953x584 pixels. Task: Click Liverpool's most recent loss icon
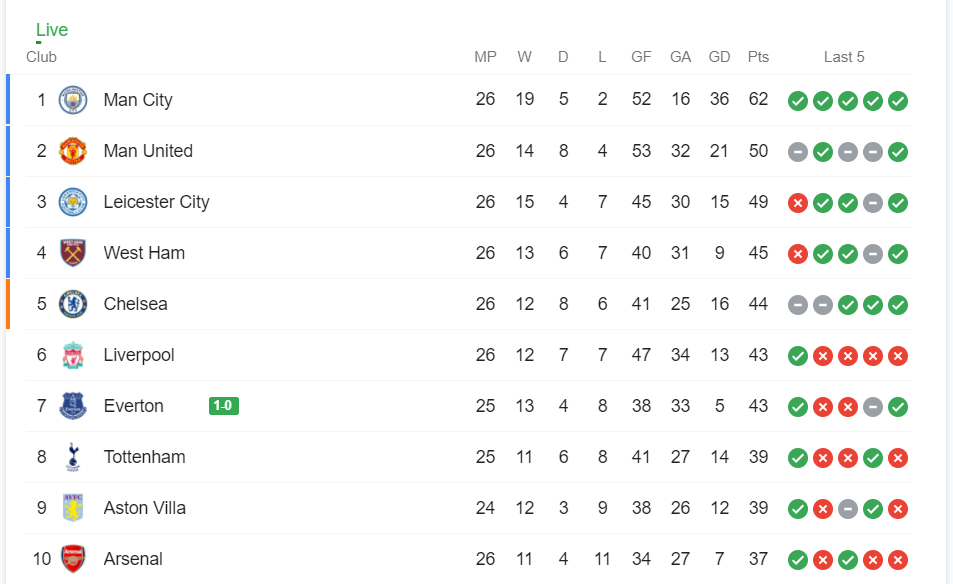click(898, 355)
